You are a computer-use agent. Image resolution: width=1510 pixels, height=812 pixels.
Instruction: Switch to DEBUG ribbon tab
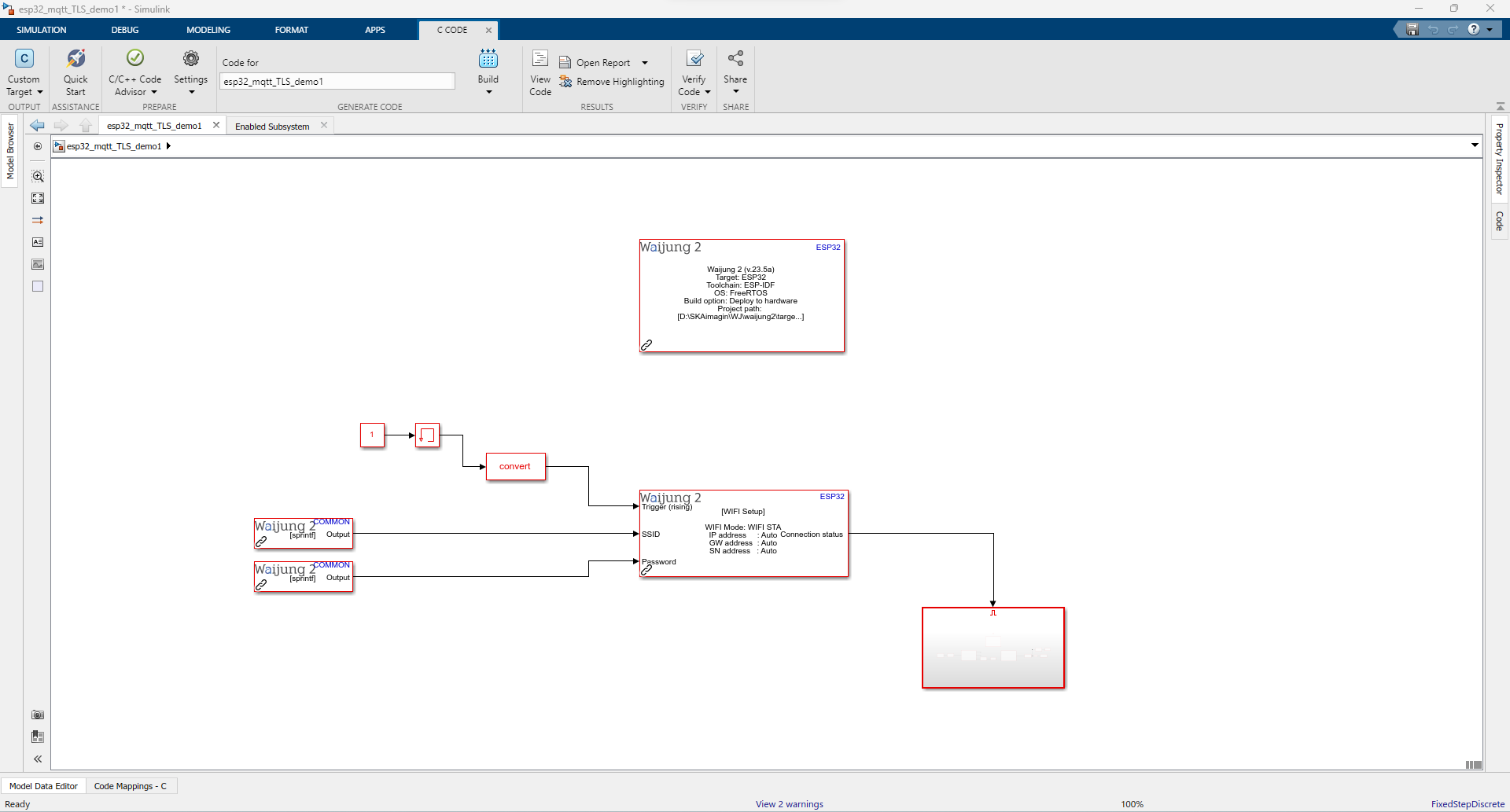click(125, 30)
